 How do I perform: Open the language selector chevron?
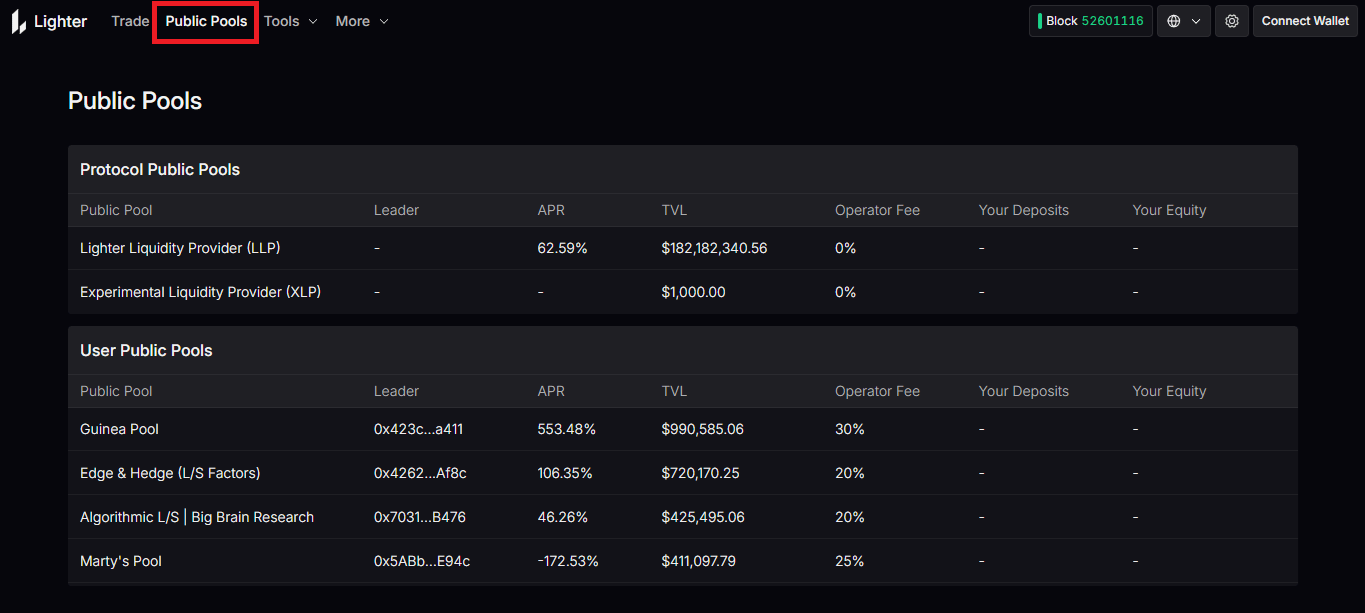pos(1196,21)
